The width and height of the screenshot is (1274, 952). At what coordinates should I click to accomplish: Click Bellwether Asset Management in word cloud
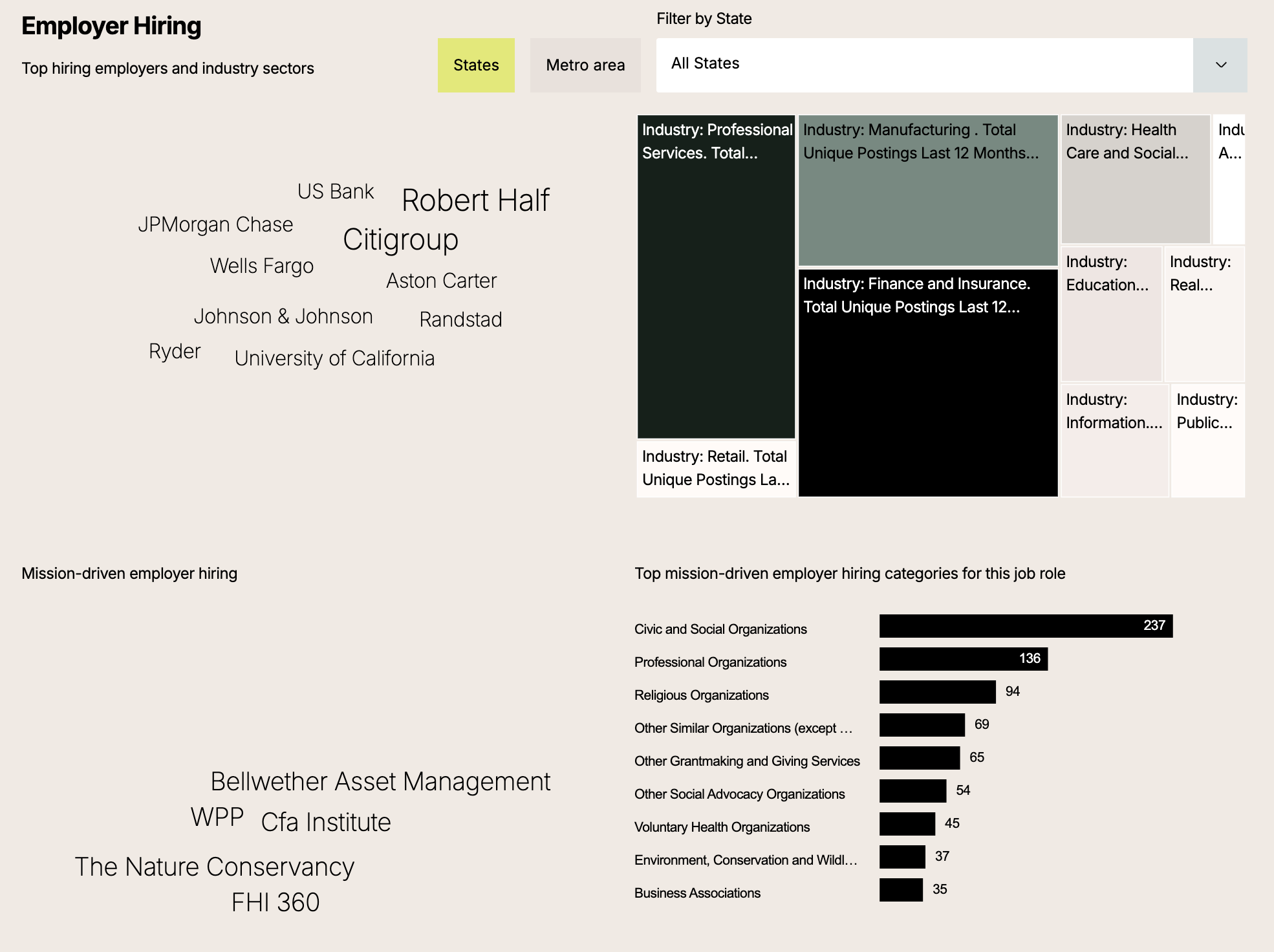click(x=380, y=781)
